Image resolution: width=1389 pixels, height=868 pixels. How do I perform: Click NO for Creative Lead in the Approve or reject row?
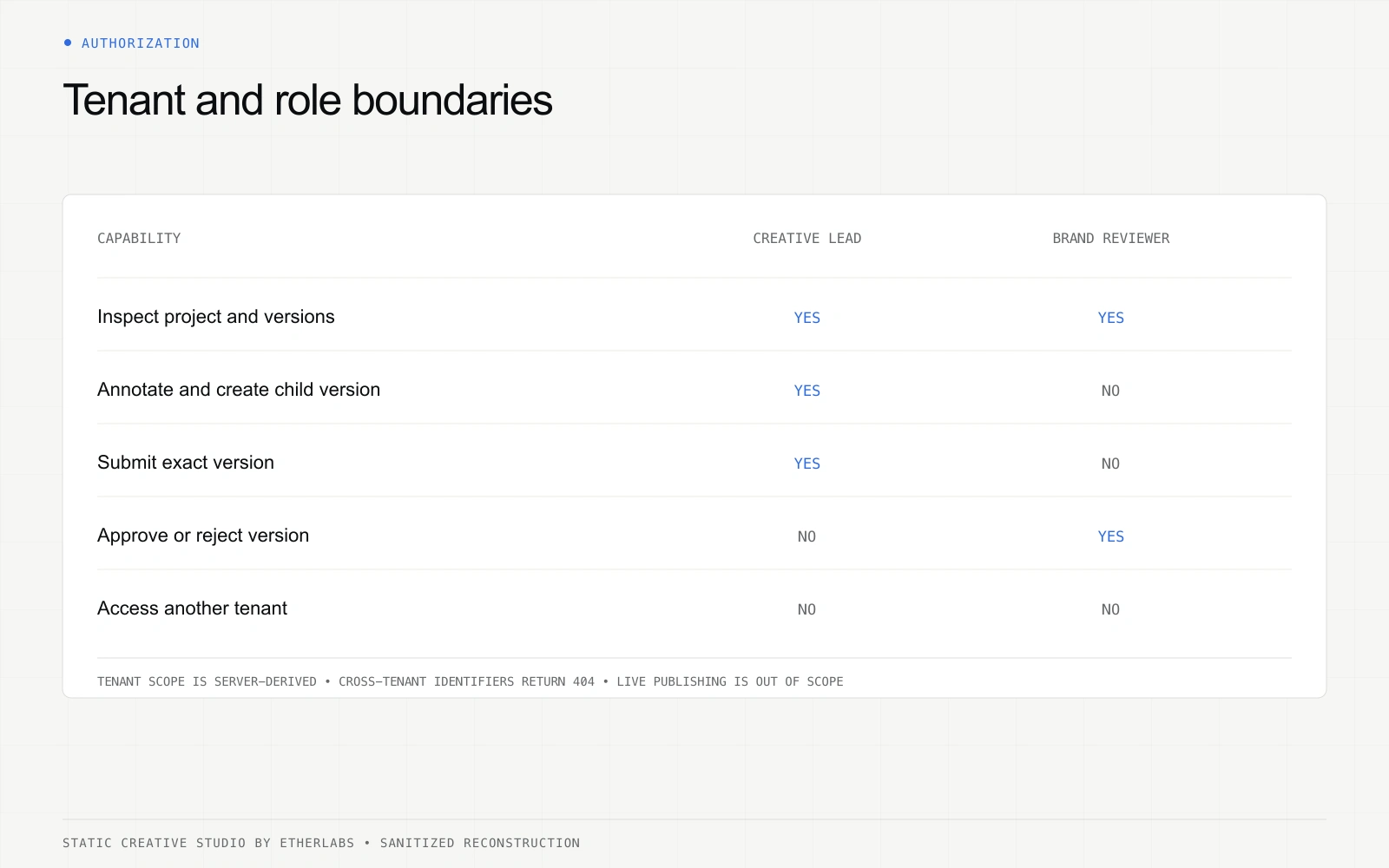point(806,536)
